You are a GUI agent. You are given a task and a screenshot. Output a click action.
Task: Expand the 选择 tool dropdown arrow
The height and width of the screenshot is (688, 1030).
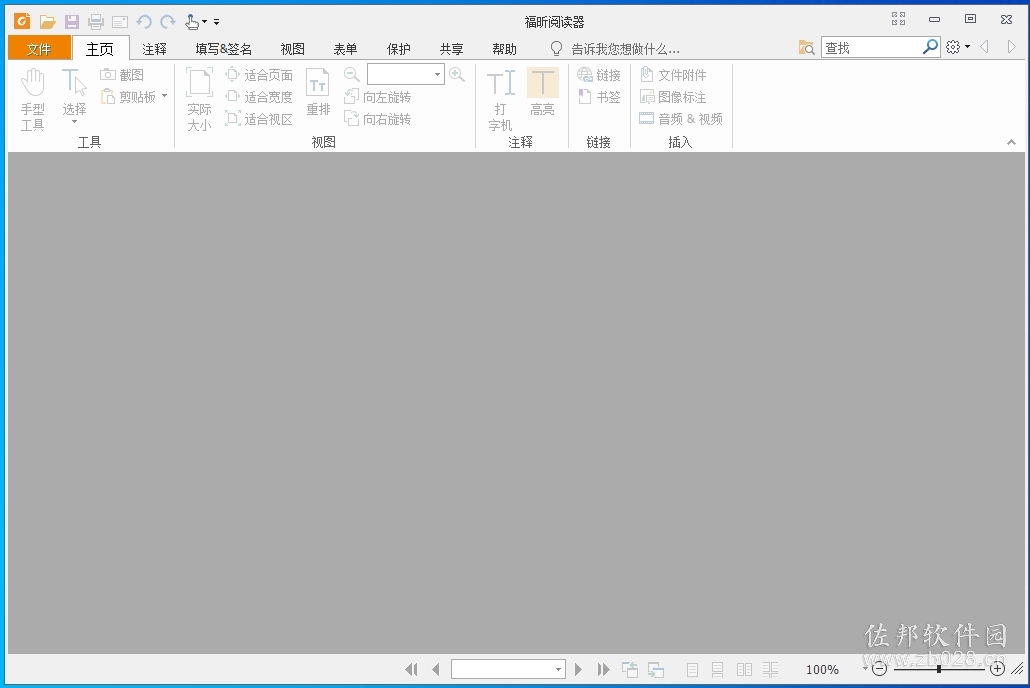tap(74, 122)
